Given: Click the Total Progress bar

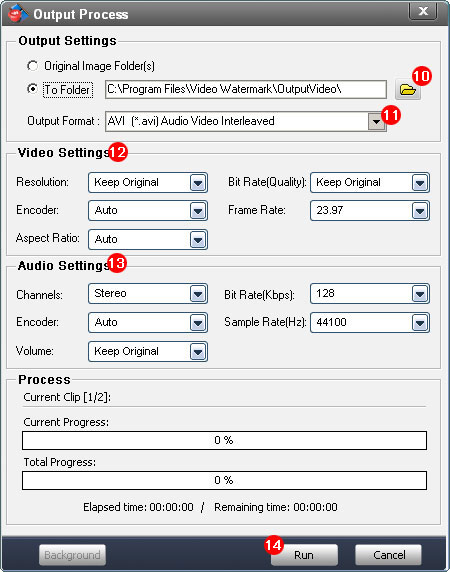Looking at the screenshot, I should [x=224, y=480].
